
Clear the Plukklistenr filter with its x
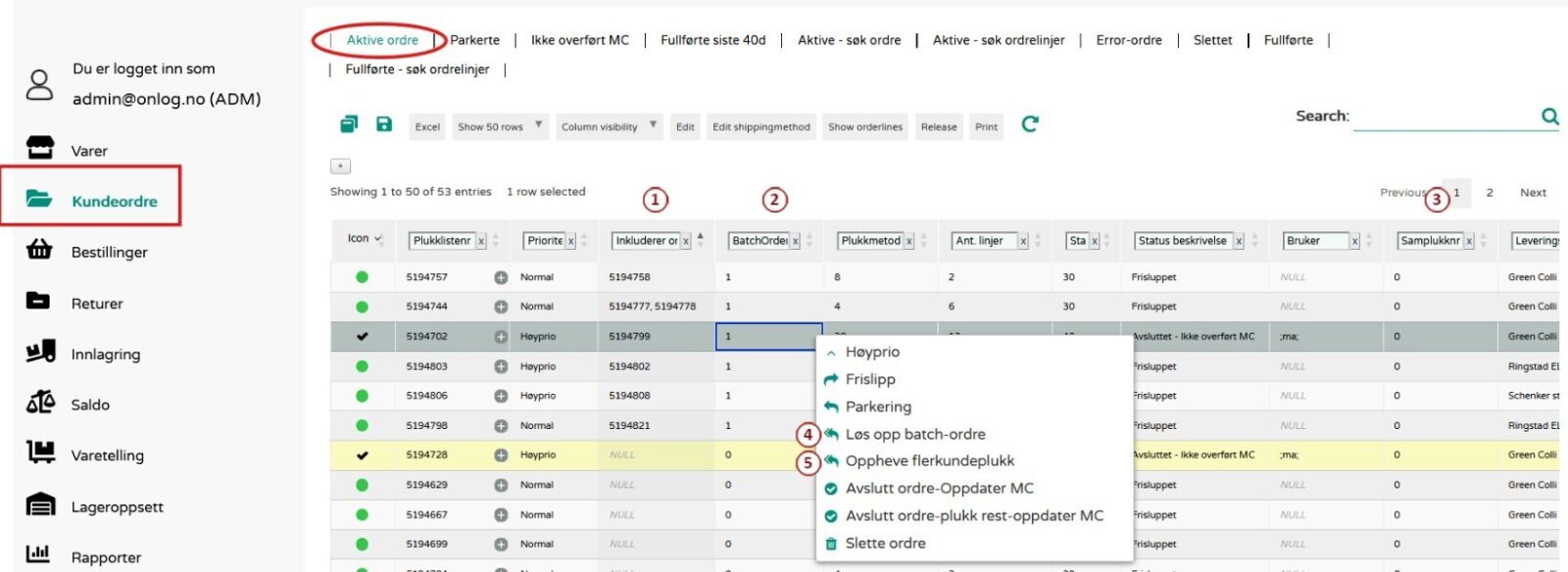pos(481,241)
